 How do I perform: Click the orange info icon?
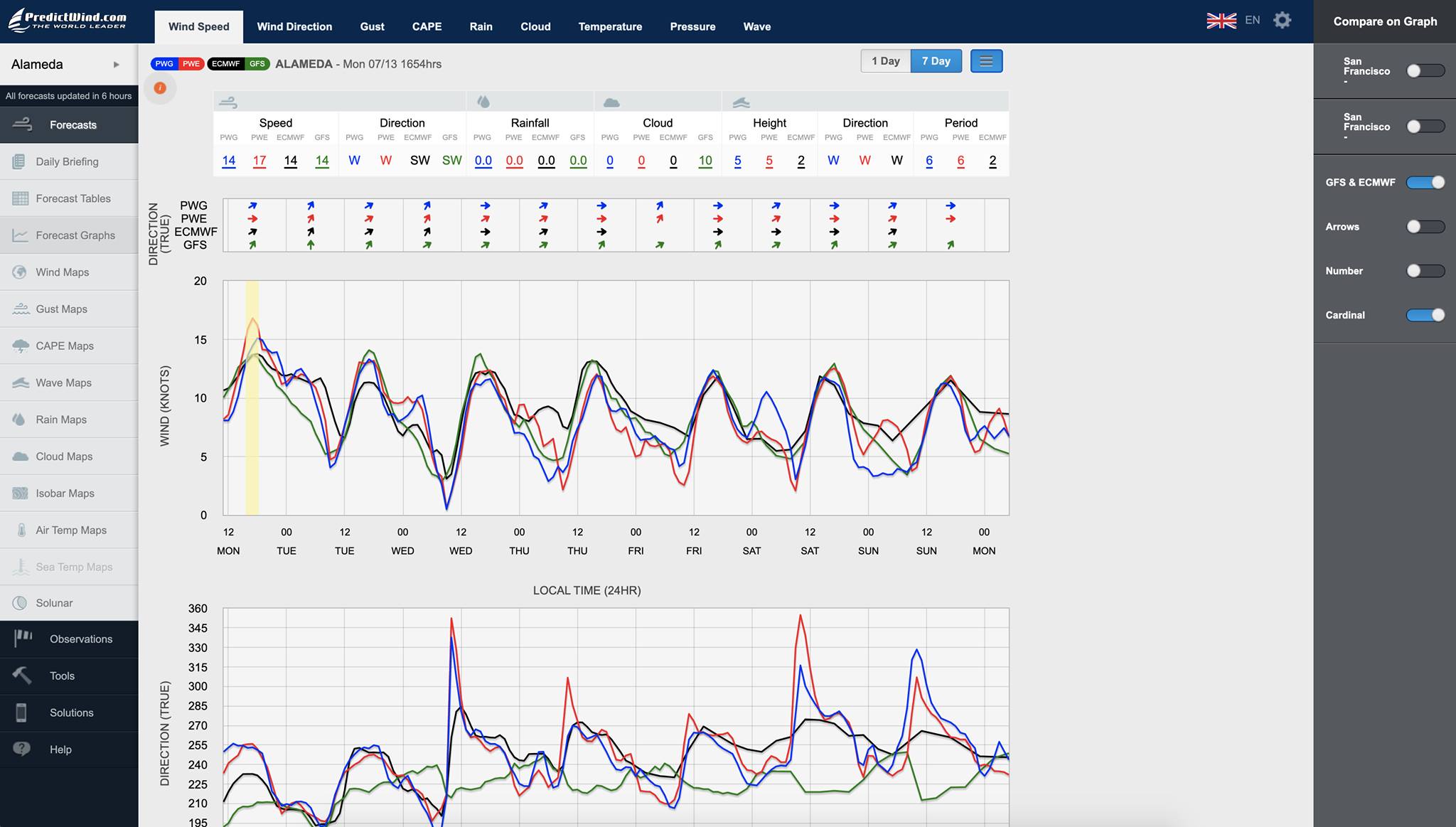pos(160,88)
